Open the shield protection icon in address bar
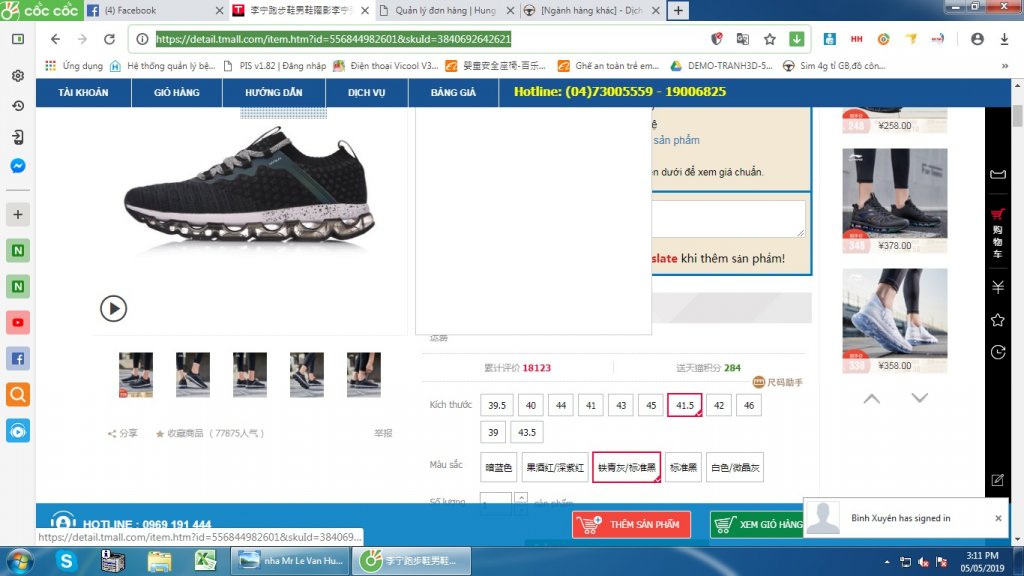Screen dimensions: 1024x576 point(716,39)
